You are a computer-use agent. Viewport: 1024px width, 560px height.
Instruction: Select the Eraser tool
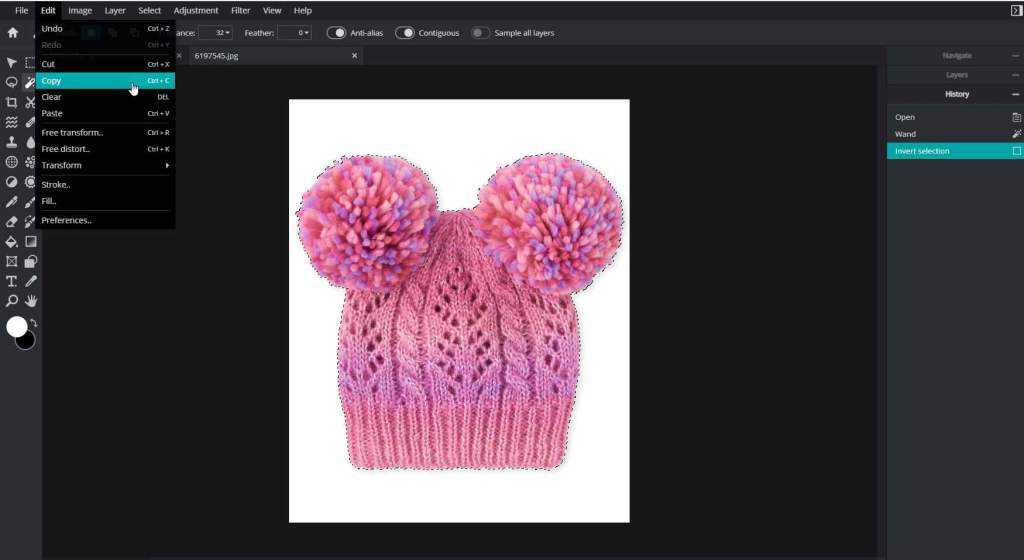click(11, 222)
